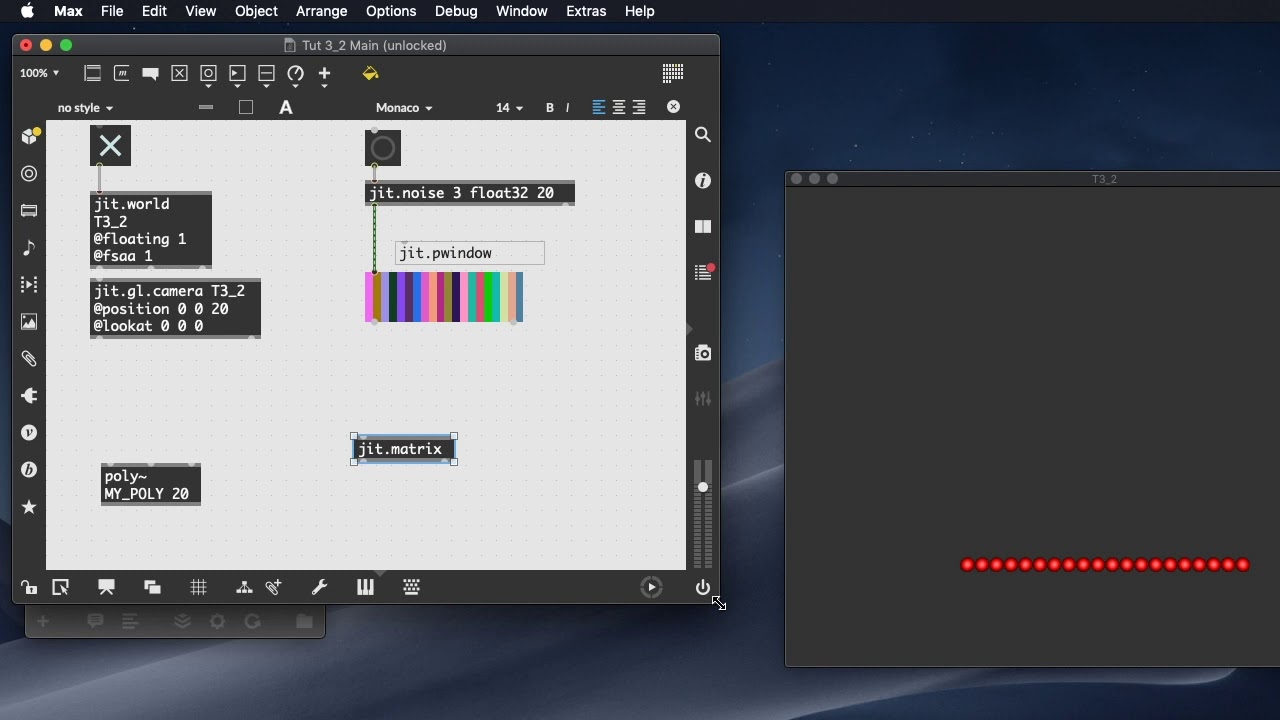Open the patcher windows icon in bottom toolbar

click(152, 588)
